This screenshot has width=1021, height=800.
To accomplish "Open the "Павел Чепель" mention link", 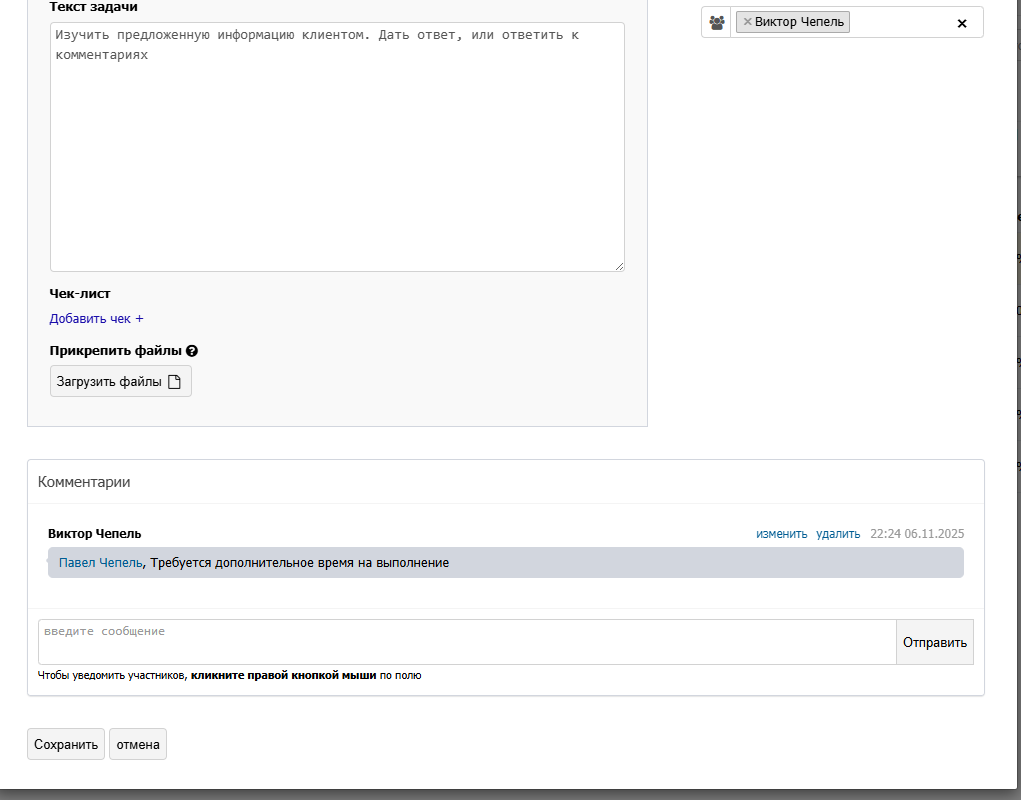I will [100, 563].
